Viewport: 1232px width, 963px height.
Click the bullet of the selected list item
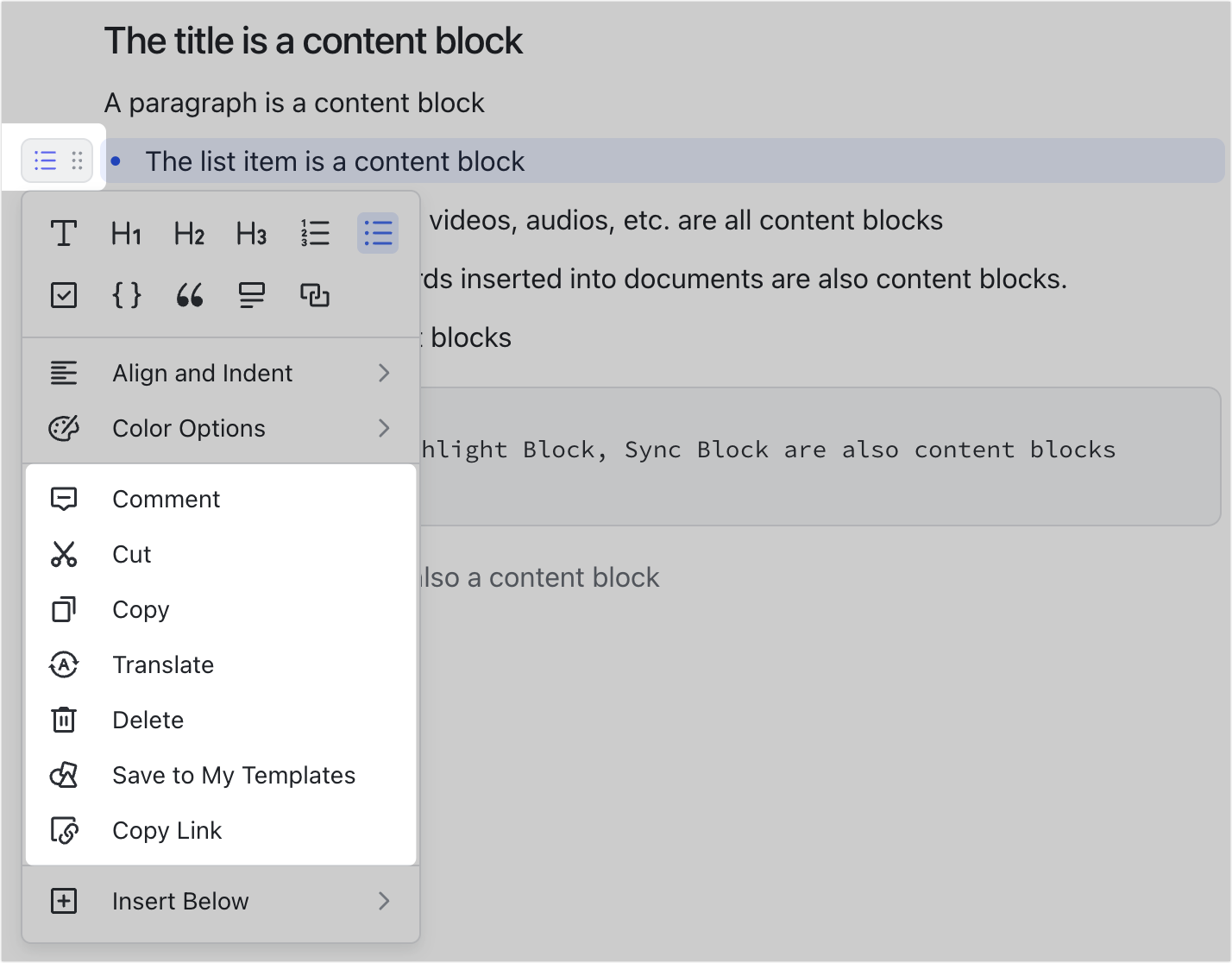[x=116, y=161]
